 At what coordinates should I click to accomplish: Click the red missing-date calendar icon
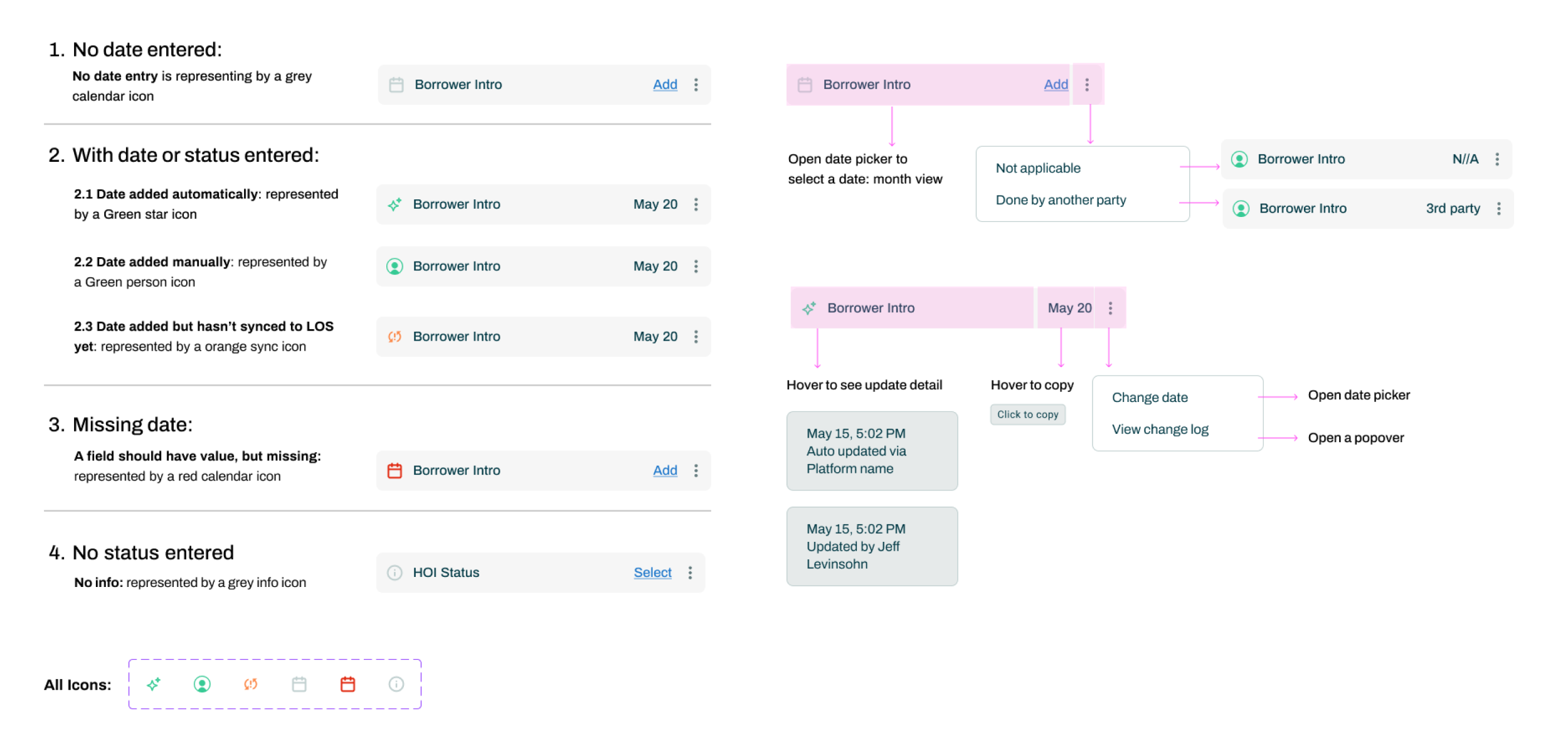point(395,470)
